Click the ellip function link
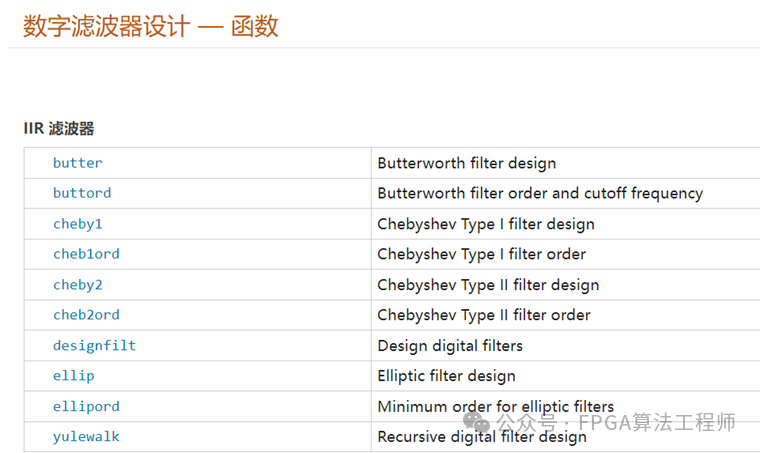The image size is (760, 453). click(74, 376)
